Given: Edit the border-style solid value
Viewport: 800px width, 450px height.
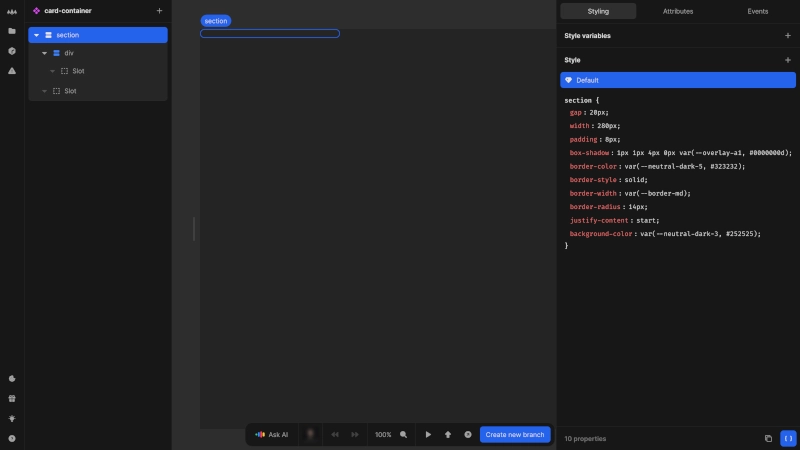Looking at the screenshot, I should tap(636, 180).
